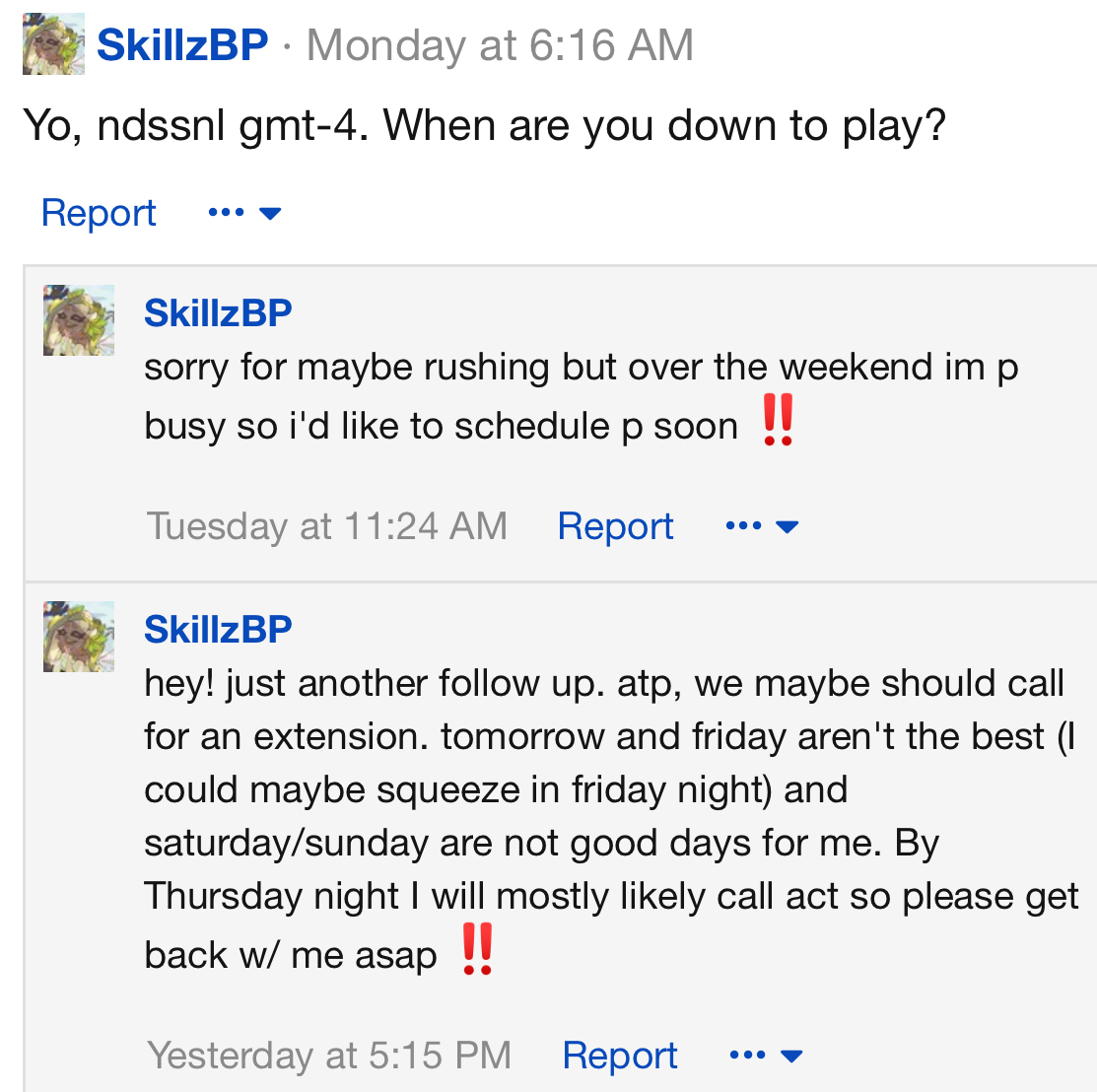
Task: Expand more options menu on the Monday post
Action: (x=244, y=212)
